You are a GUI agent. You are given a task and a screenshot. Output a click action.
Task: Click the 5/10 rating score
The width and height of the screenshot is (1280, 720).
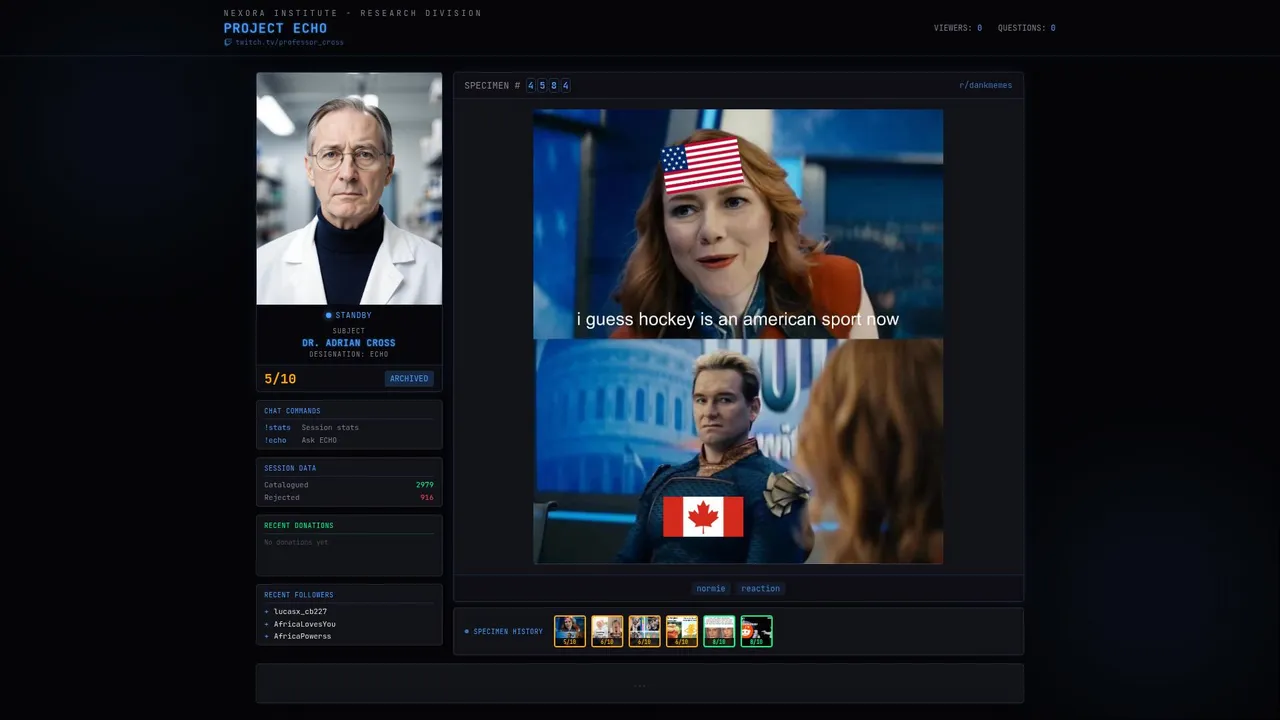(x=280, y=379)
